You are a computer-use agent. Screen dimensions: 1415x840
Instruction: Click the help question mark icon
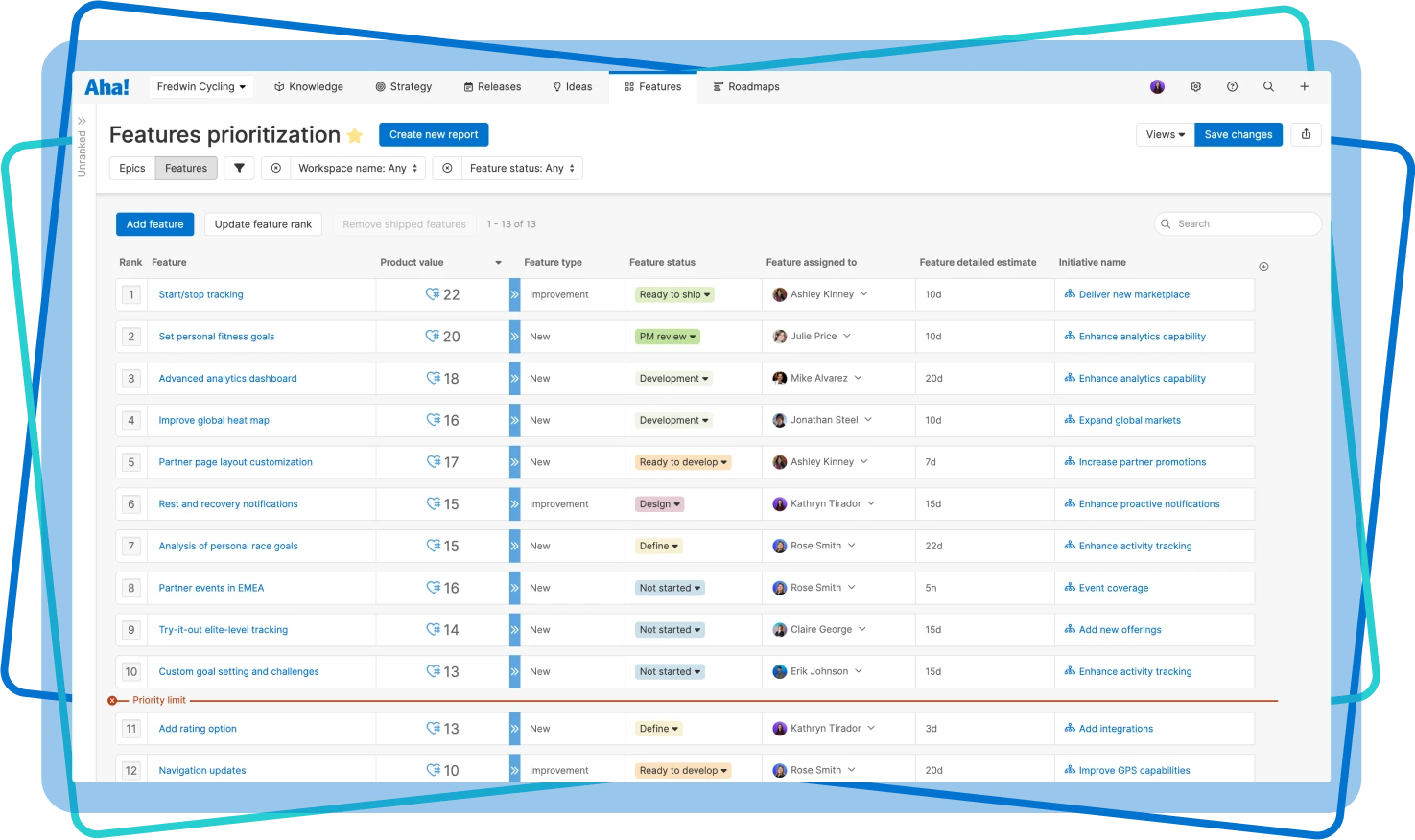tap(1232, 86)
